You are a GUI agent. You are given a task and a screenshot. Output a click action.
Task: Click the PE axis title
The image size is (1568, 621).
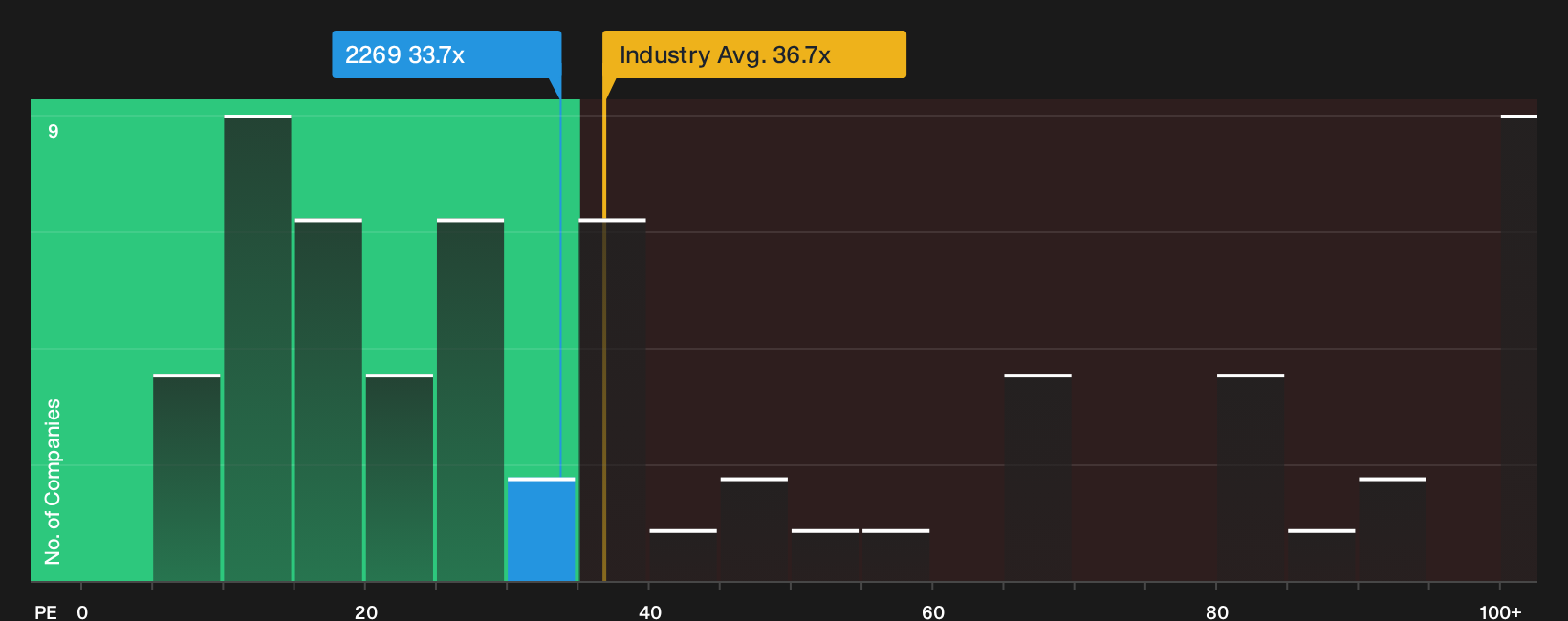pos(46,611)
